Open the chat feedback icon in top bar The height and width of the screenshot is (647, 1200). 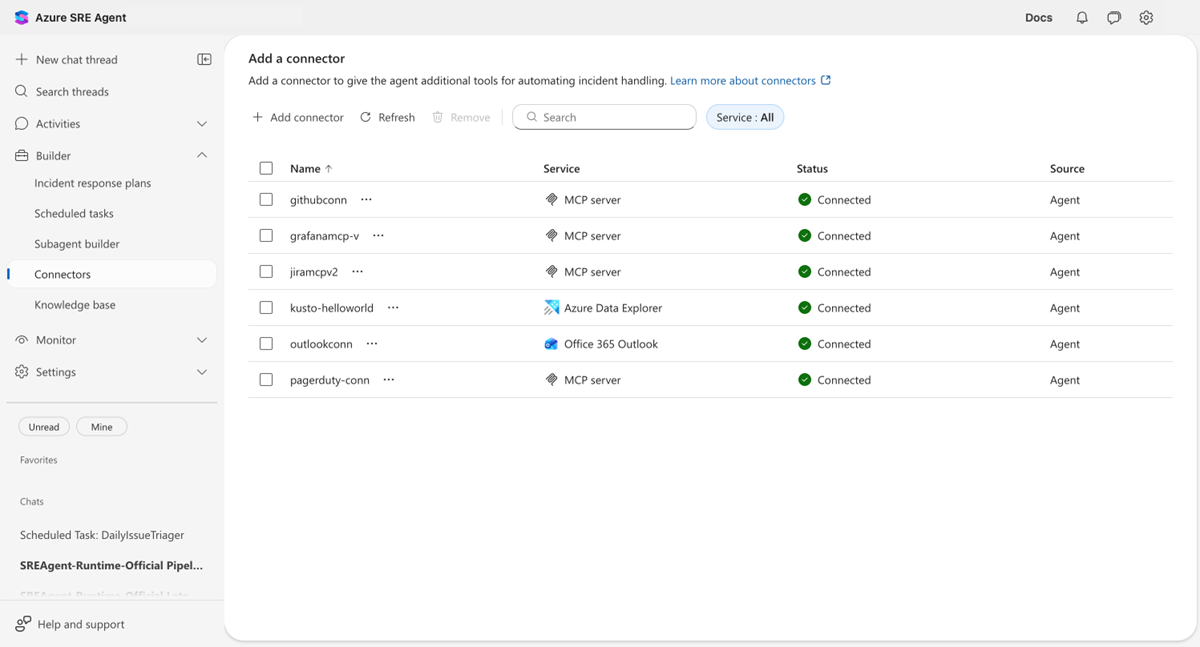pos(1113,17)
